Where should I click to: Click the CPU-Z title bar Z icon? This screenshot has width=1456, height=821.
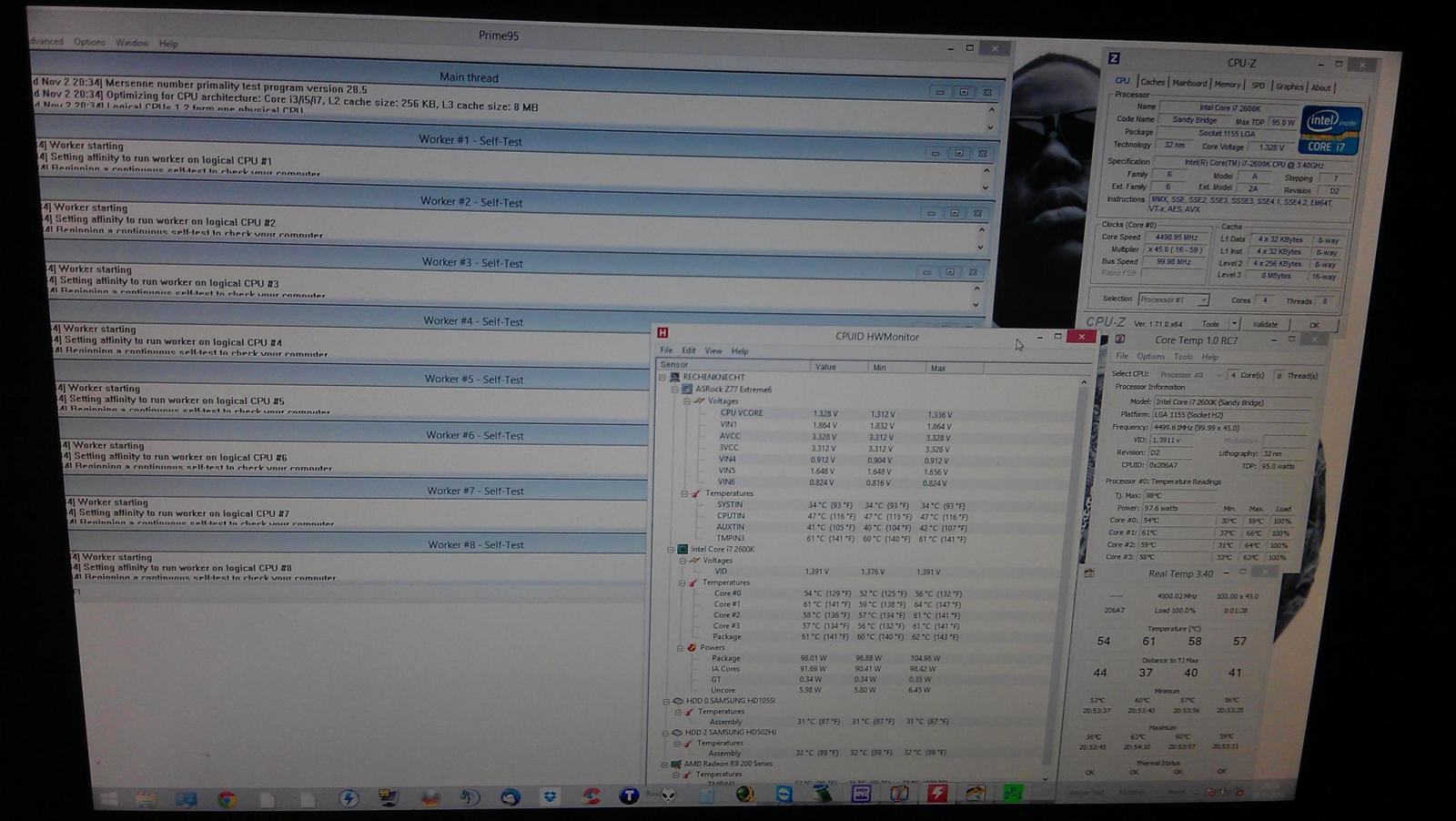point(1114,58)
